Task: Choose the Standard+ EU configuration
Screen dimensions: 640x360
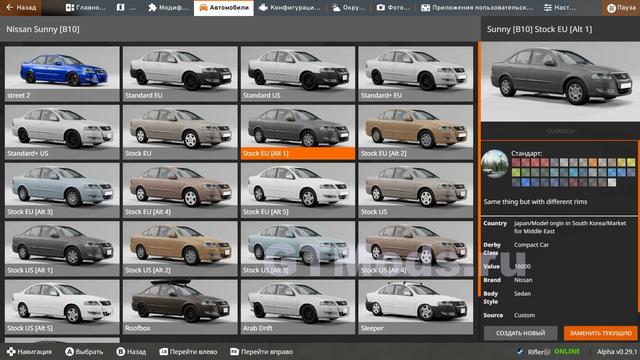Action: [416, 74]
